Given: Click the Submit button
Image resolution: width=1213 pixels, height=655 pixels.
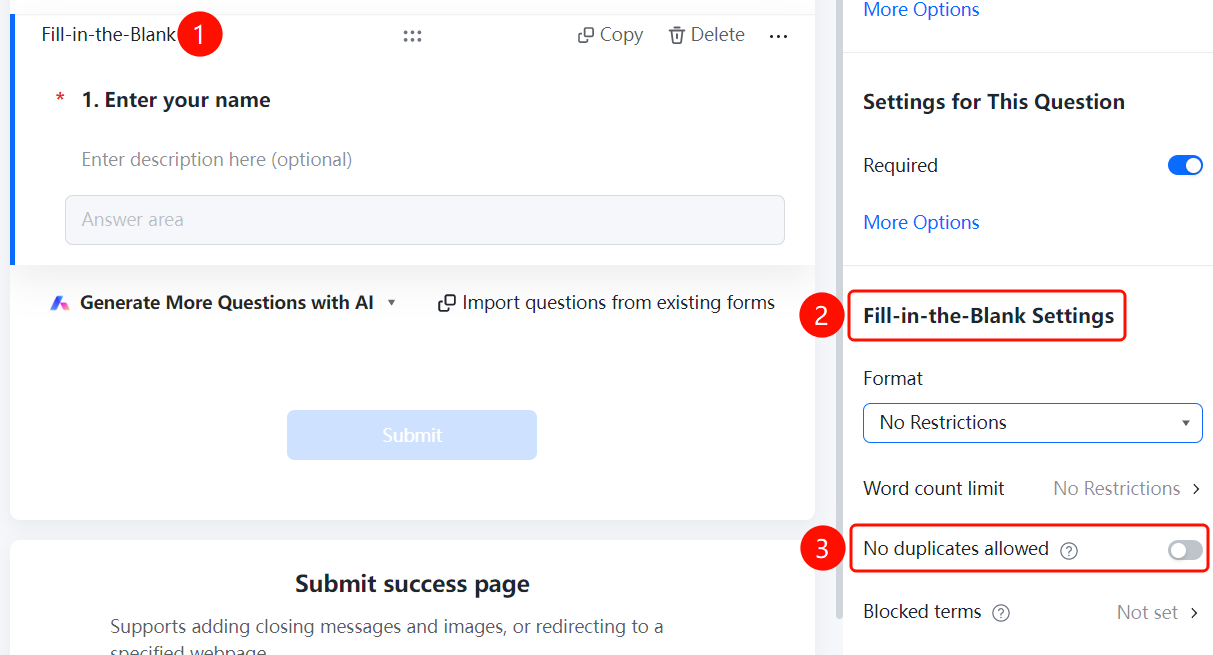Looking at the screenshot, I should click(x=412, y=435).
